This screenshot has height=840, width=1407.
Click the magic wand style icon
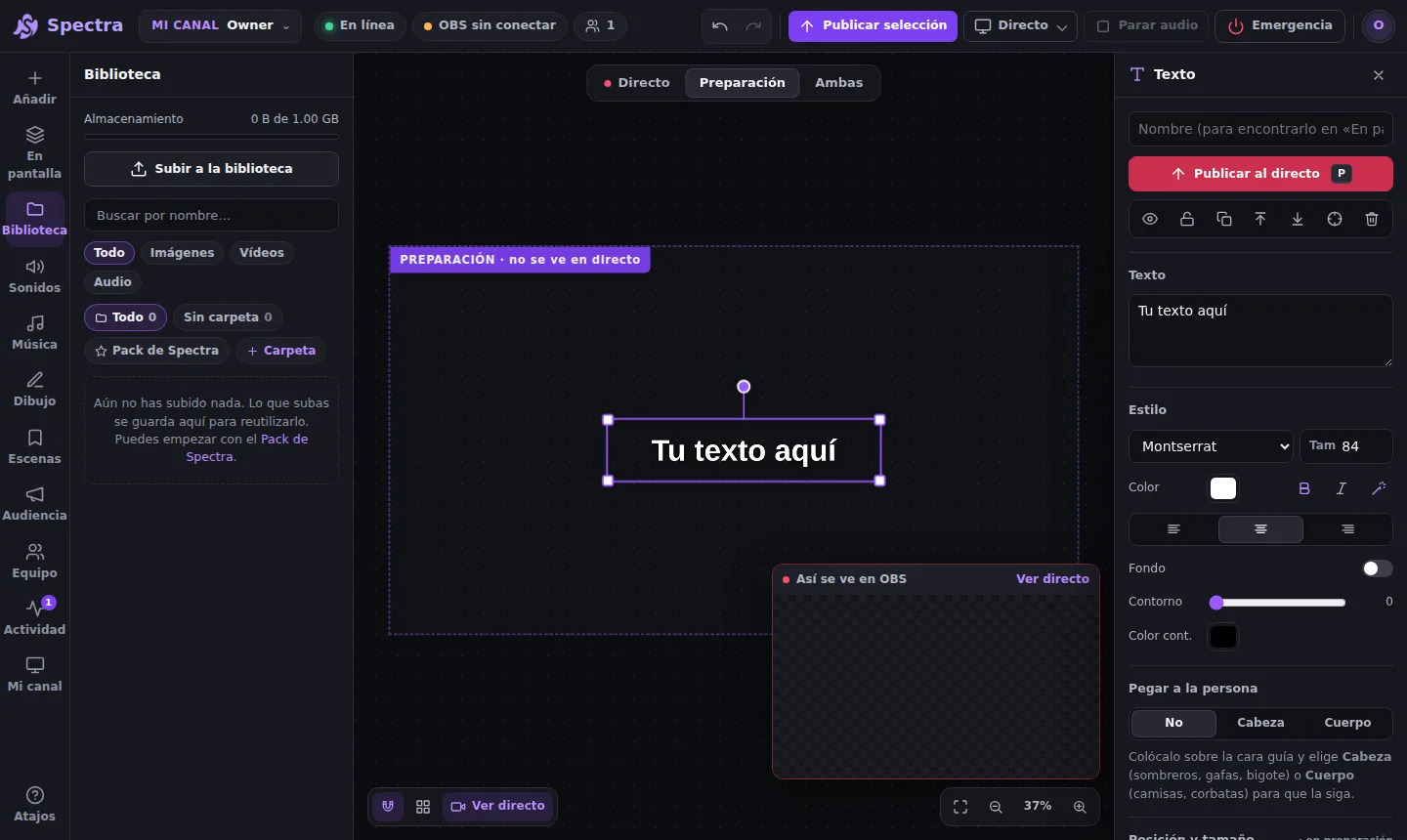(1379, 488)
